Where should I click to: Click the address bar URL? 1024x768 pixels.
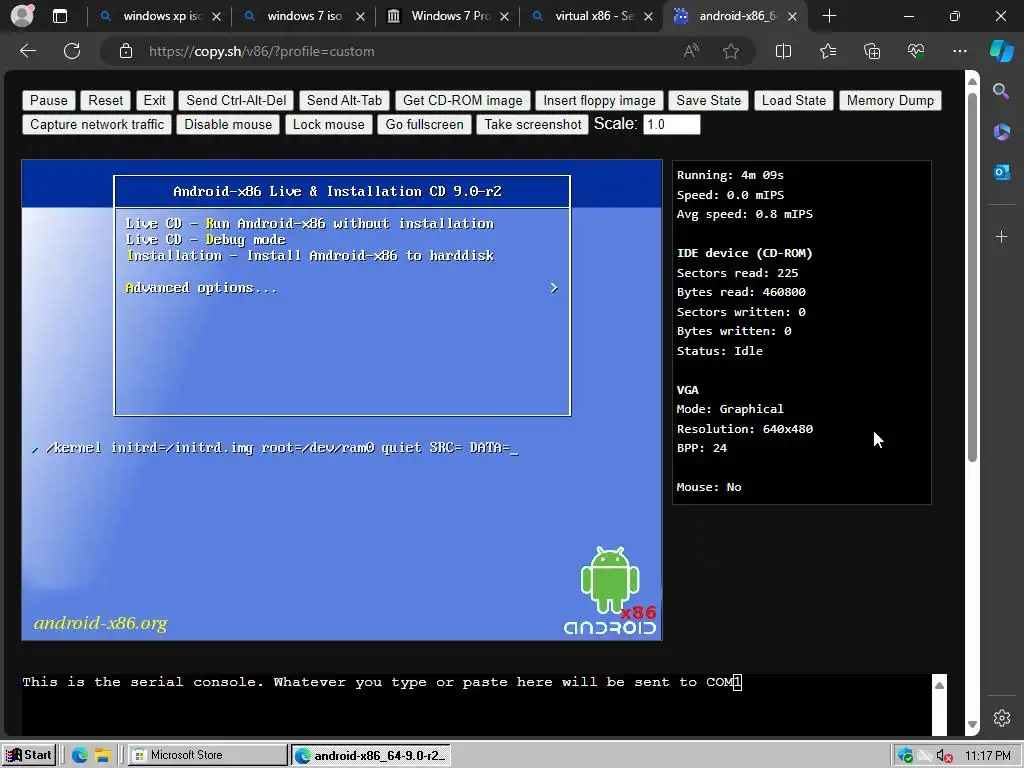point(261,52)
